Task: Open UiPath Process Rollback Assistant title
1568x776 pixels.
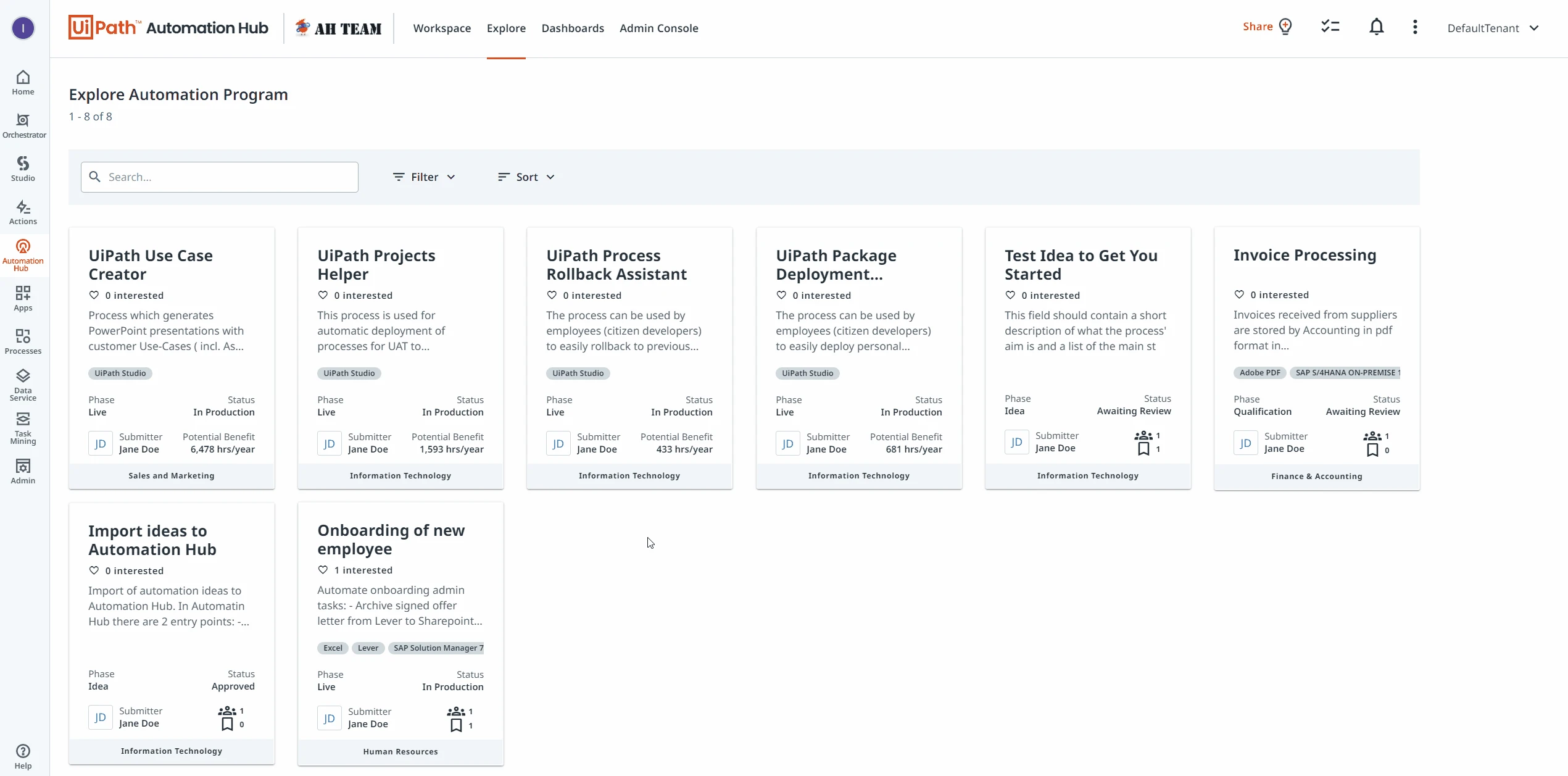Action: point(616,265)
